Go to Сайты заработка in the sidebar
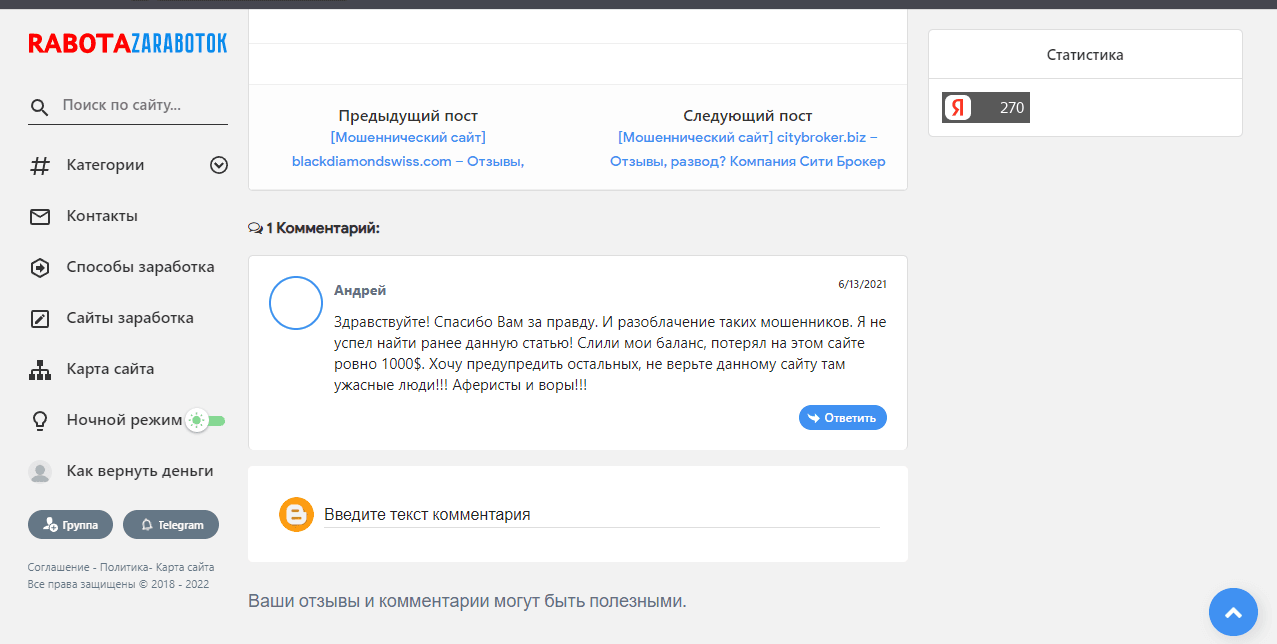1277x644 pixels. 130,318
